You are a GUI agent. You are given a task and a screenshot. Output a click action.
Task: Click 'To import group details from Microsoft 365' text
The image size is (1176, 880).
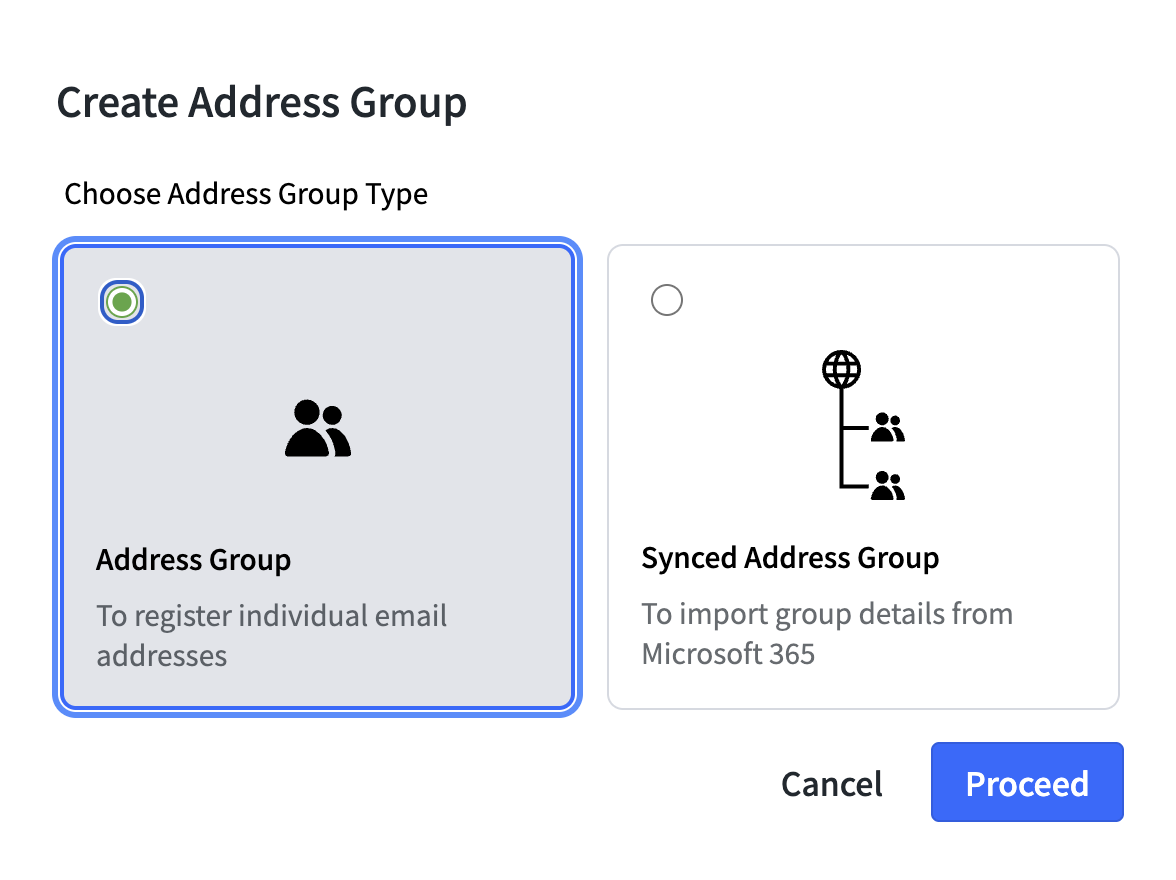pyautogui.click(x=826, y=633)
